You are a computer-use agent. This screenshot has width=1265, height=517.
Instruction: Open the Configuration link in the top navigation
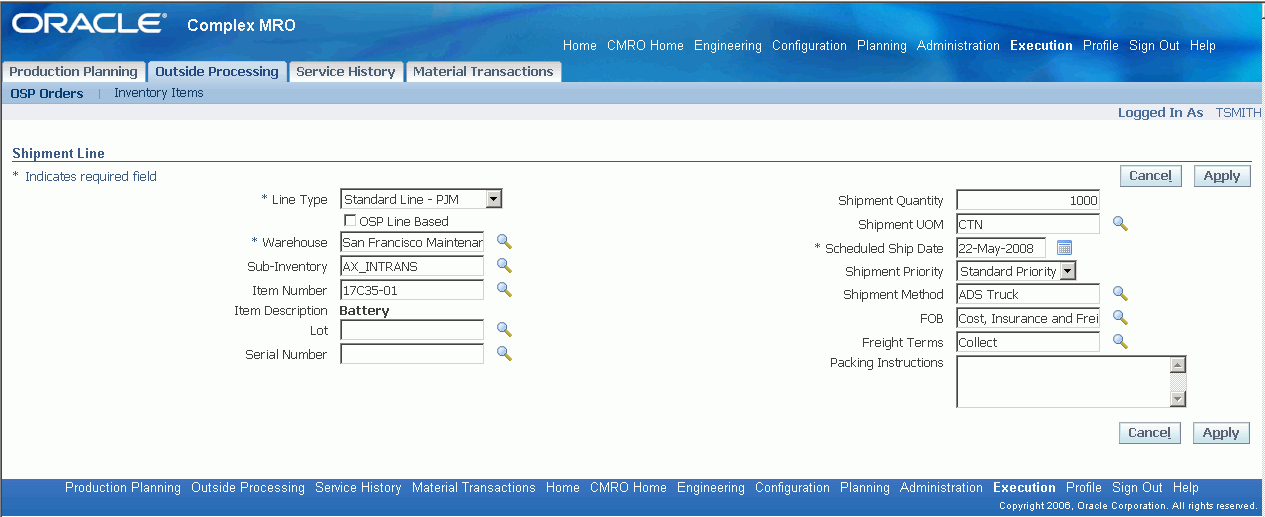(x=809, y=45)
